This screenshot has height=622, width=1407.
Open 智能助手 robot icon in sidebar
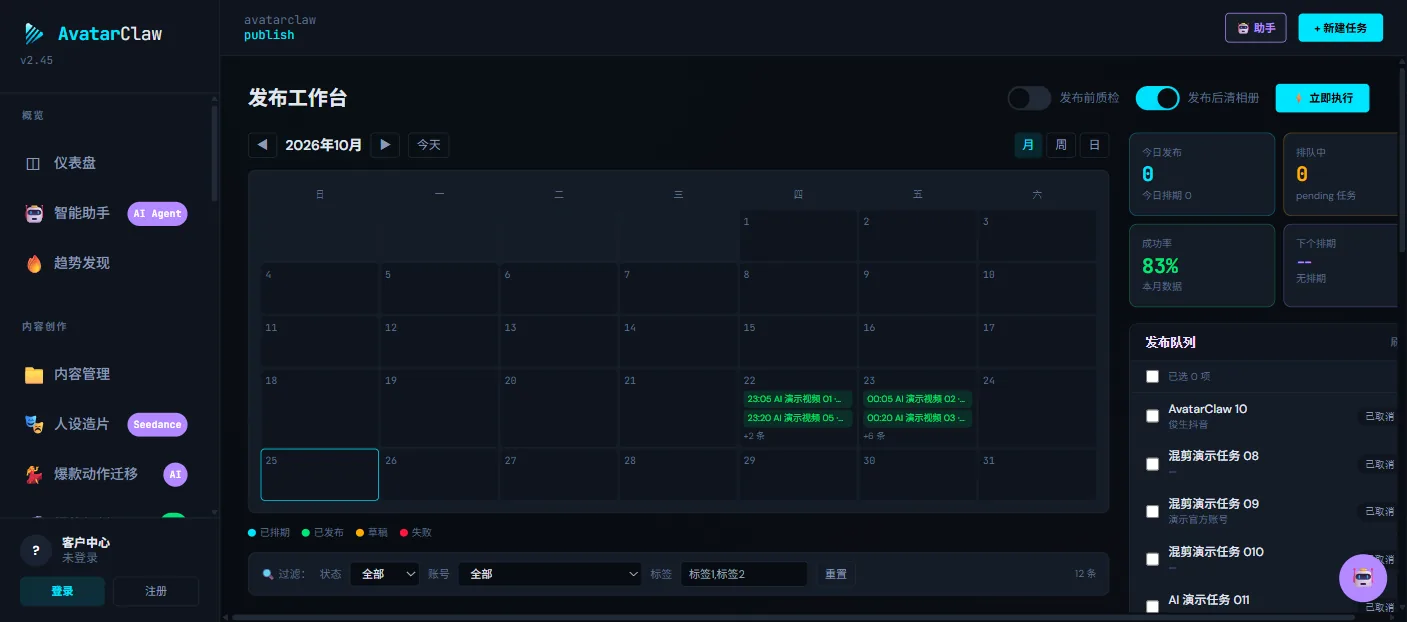click(x=34, y=213)
